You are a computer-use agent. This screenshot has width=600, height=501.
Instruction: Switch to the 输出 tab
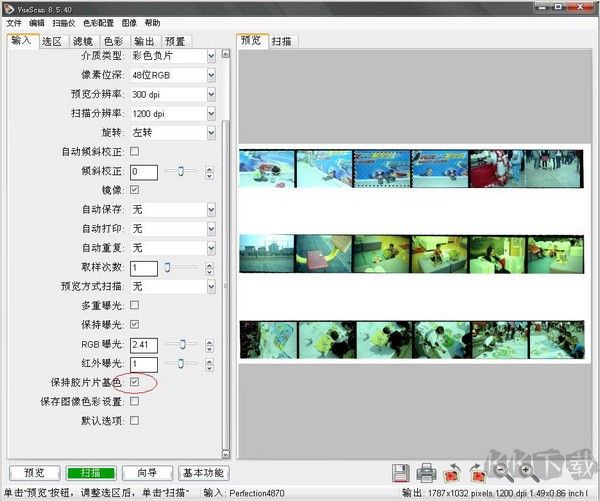pos(144,41)
